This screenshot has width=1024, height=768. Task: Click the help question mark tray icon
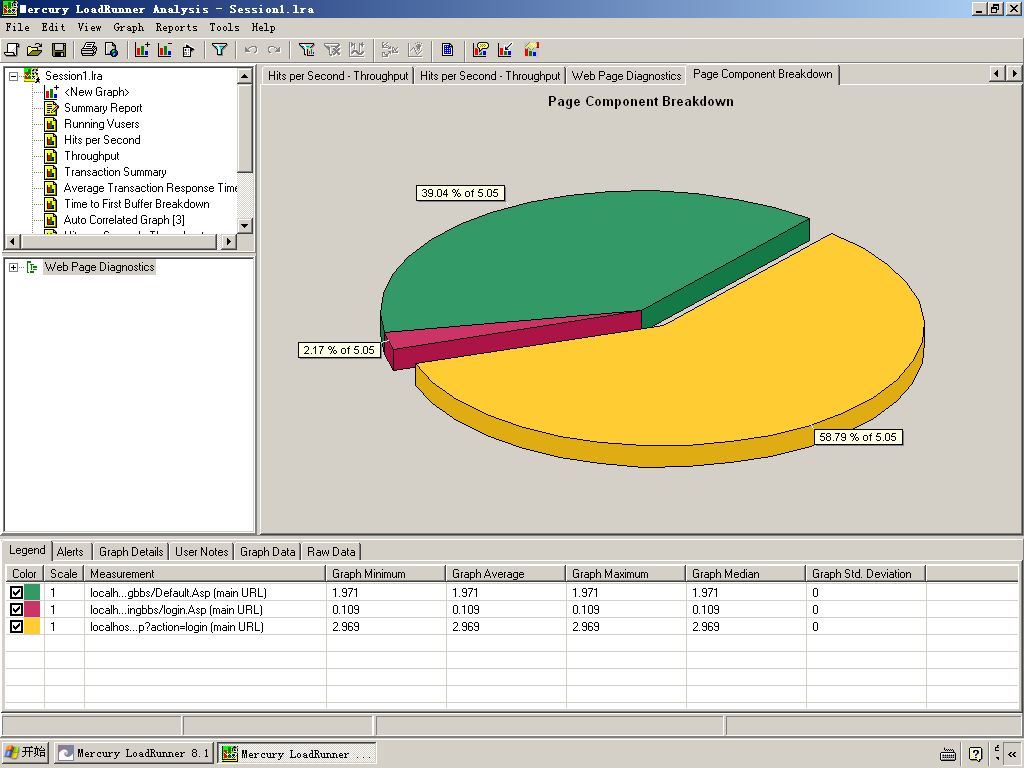pyautogui.click(x=975, y=754)
